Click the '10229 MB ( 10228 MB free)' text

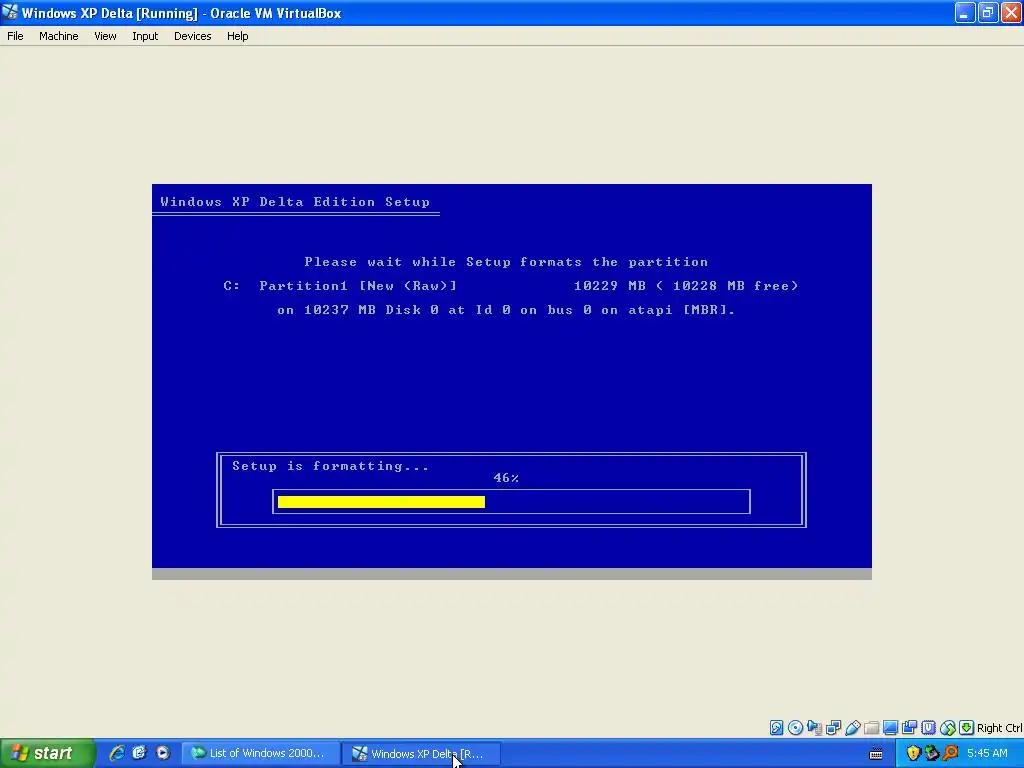(x=686, y=285)
